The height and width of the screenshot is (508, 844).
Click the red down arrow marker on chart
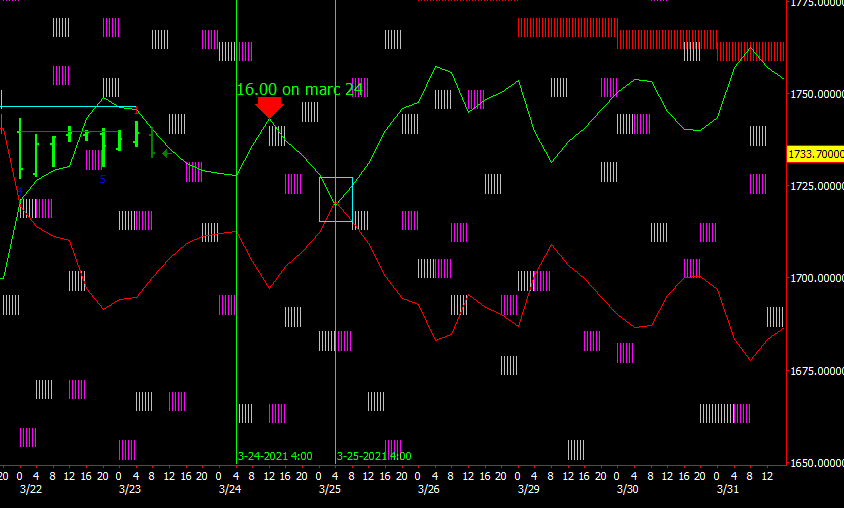[269, 108]
